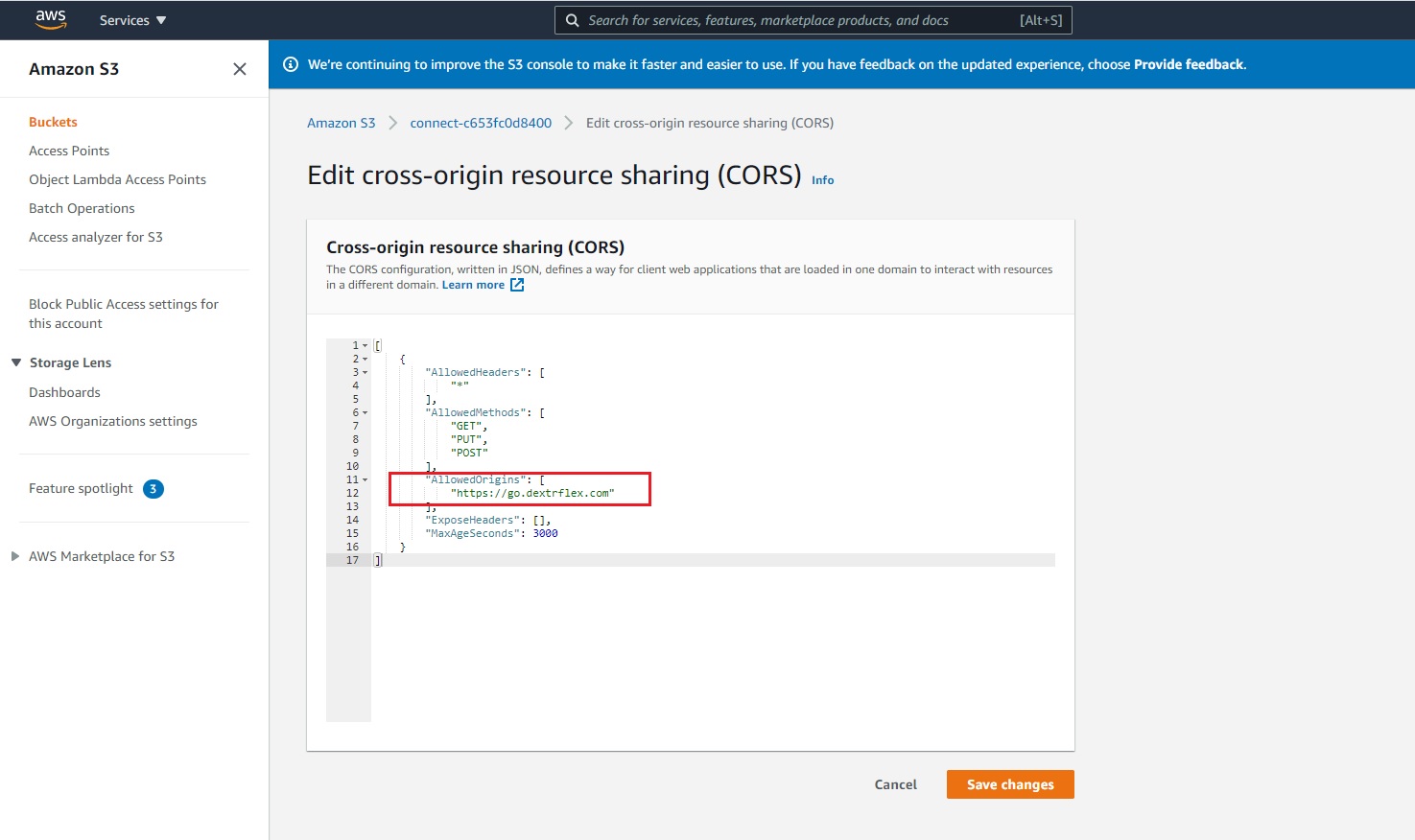Open Feature spotlight
The height and width of the screenshot is (840, 1415).
81,488
